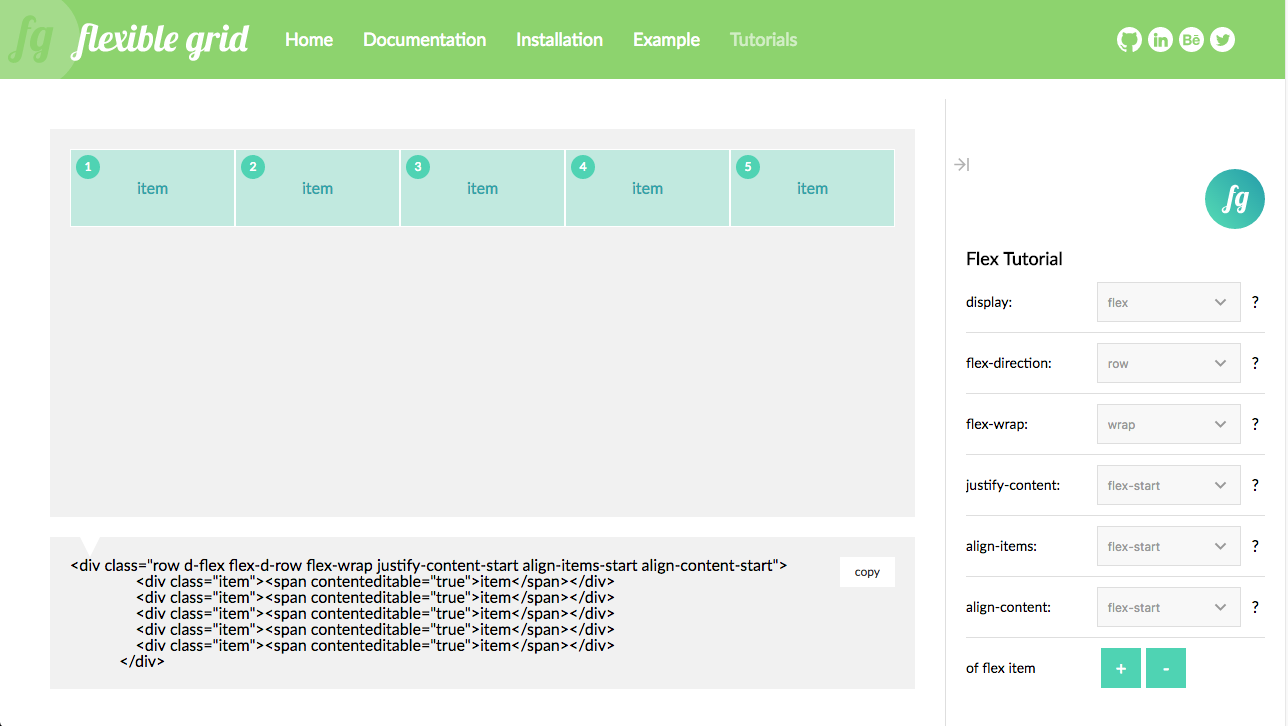Open the Example page
Viewport: 1288px width, 726px height.
[667, 40]
